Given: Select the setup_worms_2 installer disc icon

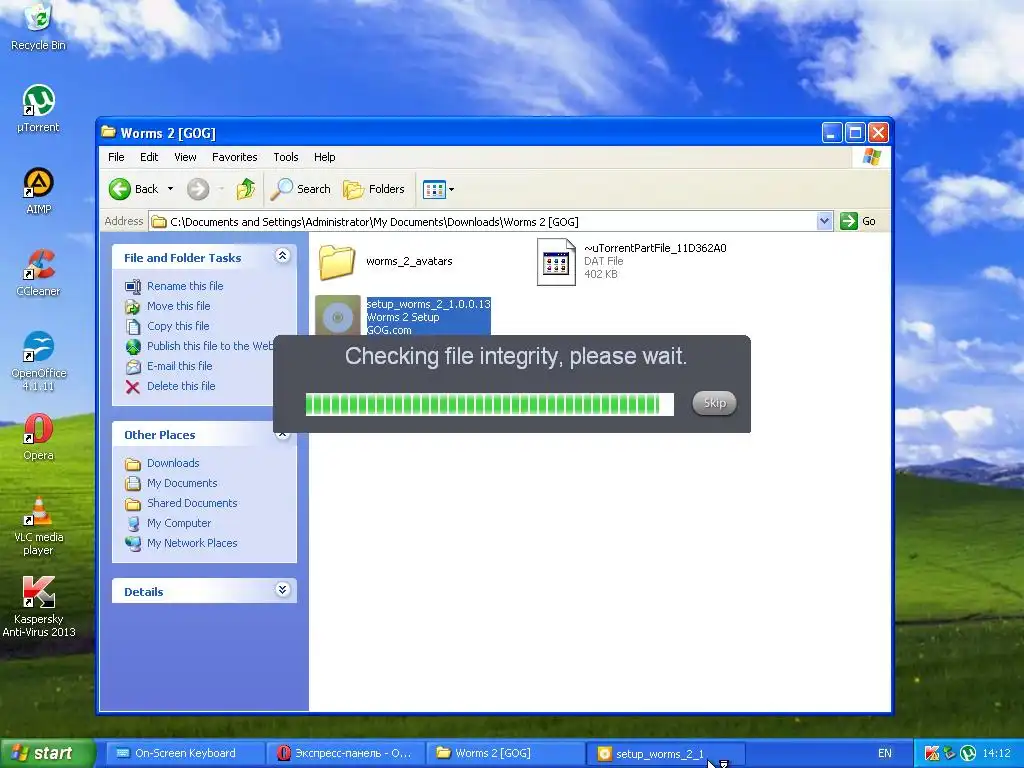Looking at the screenshot, I should (x=338, y=316).
